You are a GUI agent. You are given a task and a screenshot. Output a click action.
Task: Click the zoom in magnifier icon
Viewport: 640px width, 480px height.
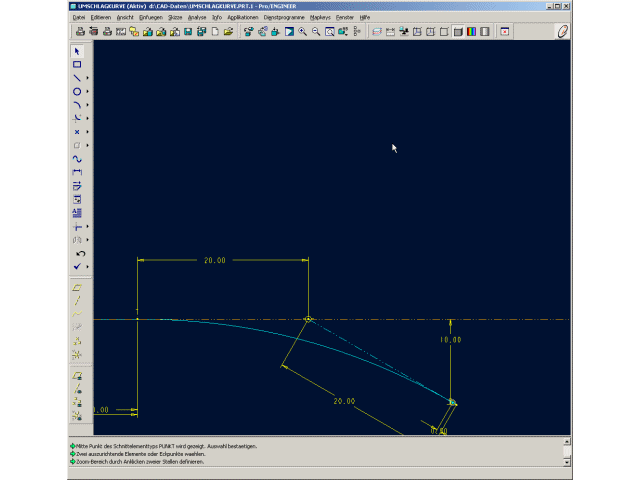click(302, 31)
